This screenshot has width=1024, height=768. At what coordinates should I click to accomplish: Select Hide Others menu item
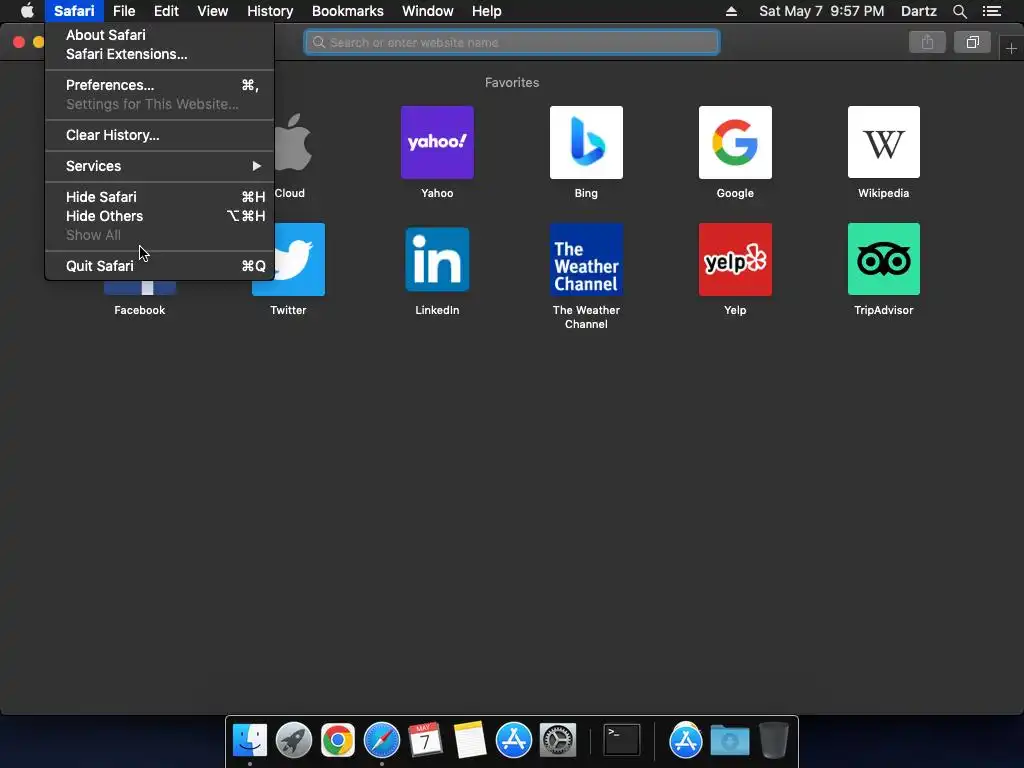159,216
